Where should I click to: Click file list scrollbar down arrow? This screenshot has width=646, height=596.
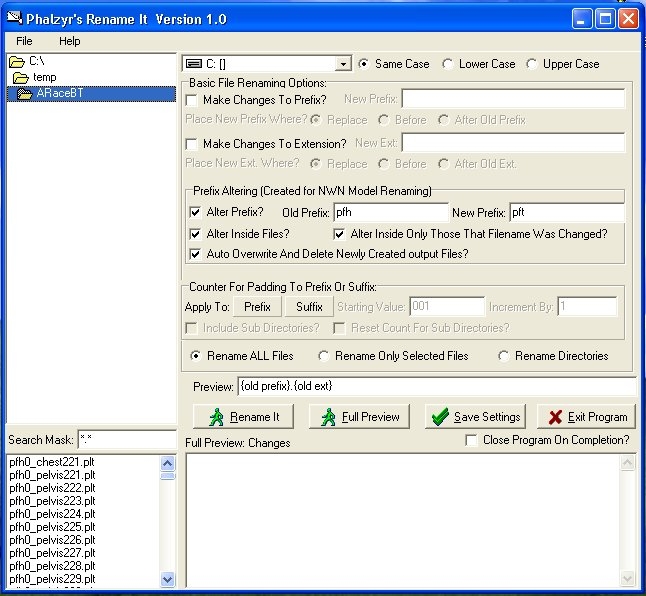167,579
